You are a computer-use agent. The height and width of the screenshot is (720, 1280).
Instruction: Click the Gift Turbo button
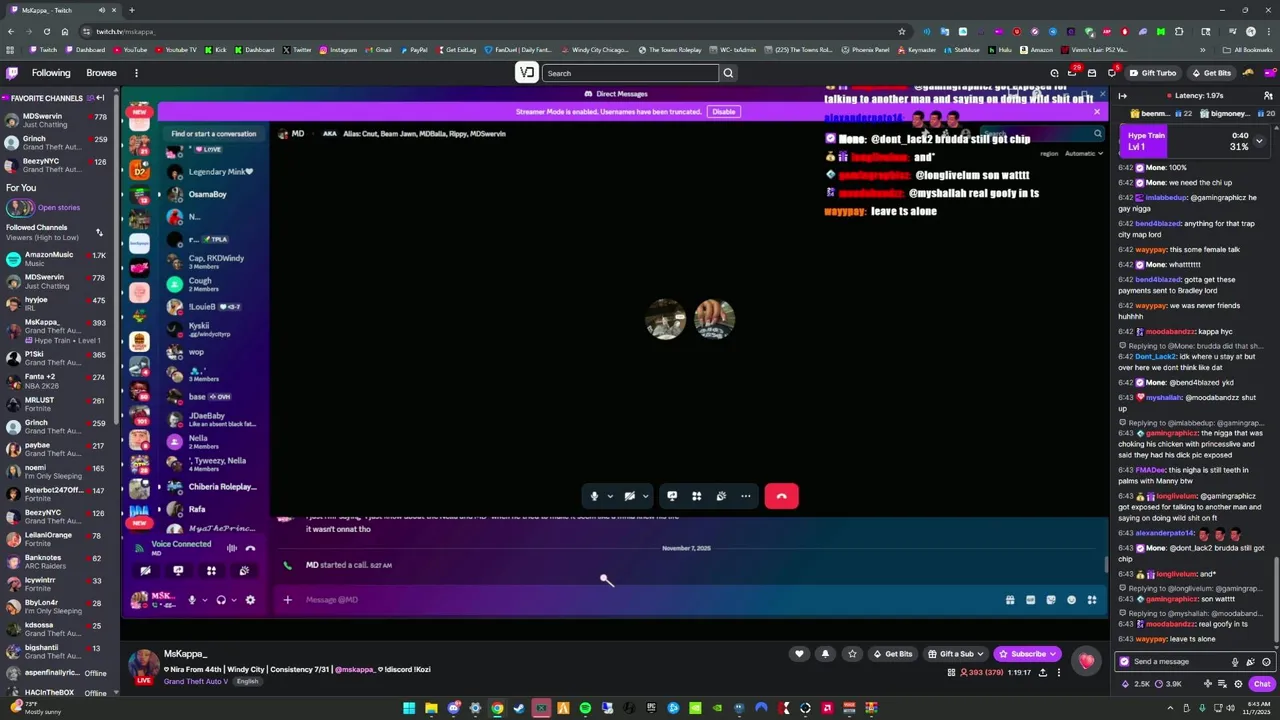click(x=1153, y=73)
